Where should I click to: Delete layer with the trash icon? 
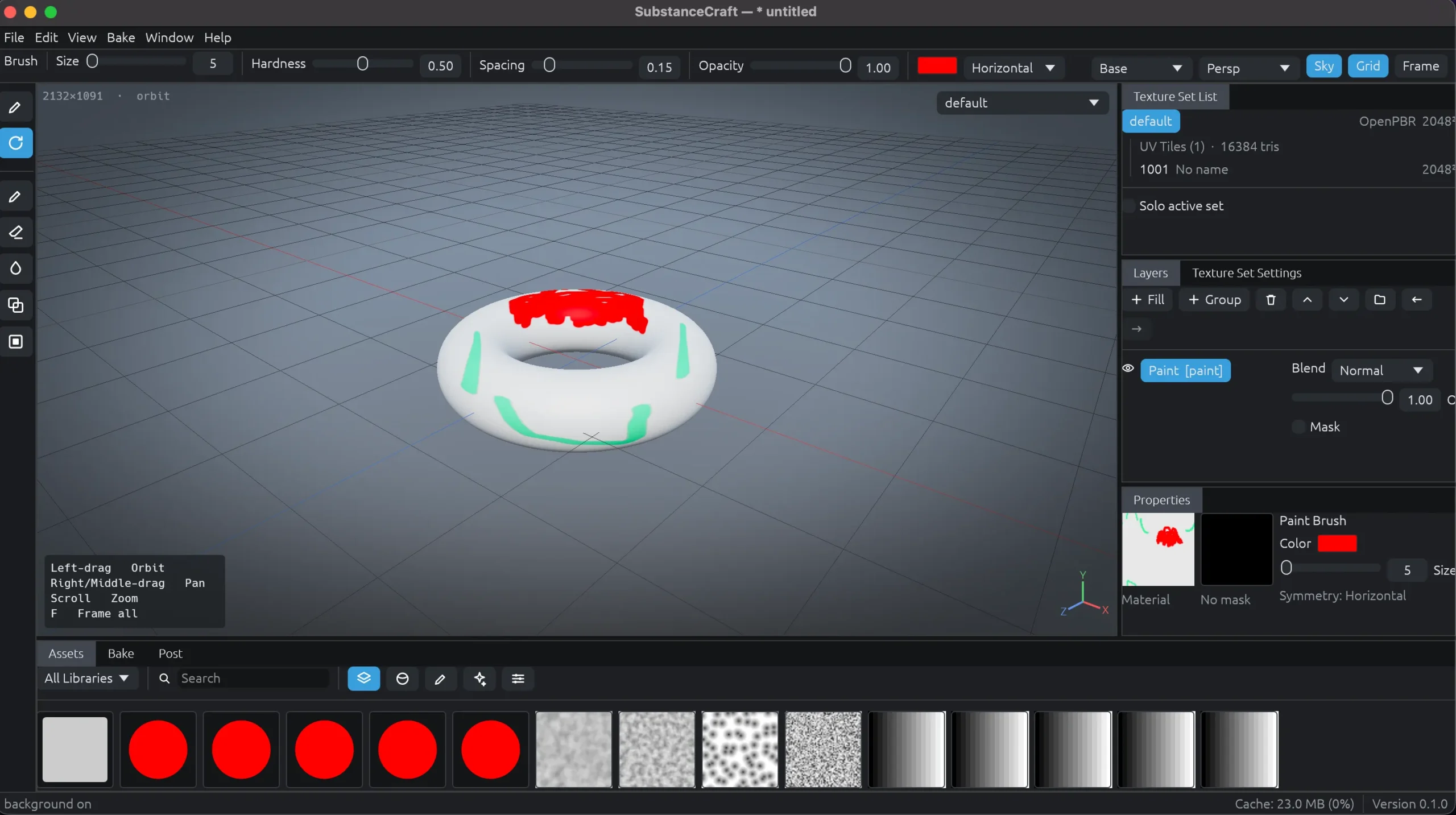pyautogui.click(x=1271, y=300)
